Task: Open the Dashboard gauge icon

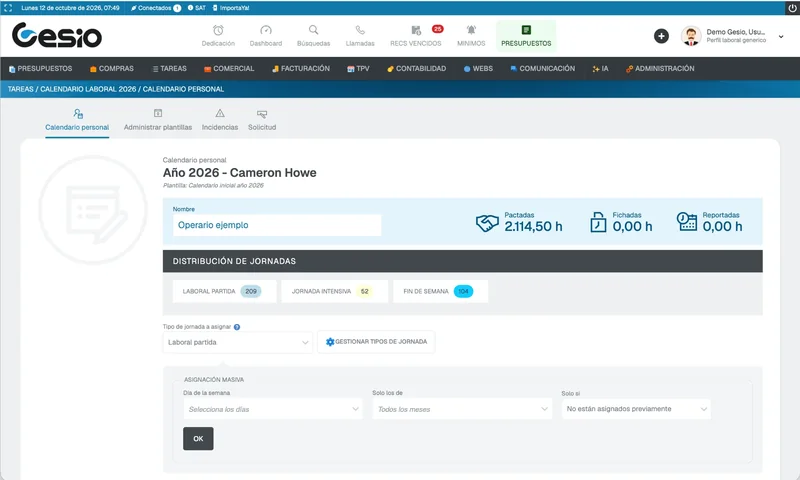Action: (266, 30)
